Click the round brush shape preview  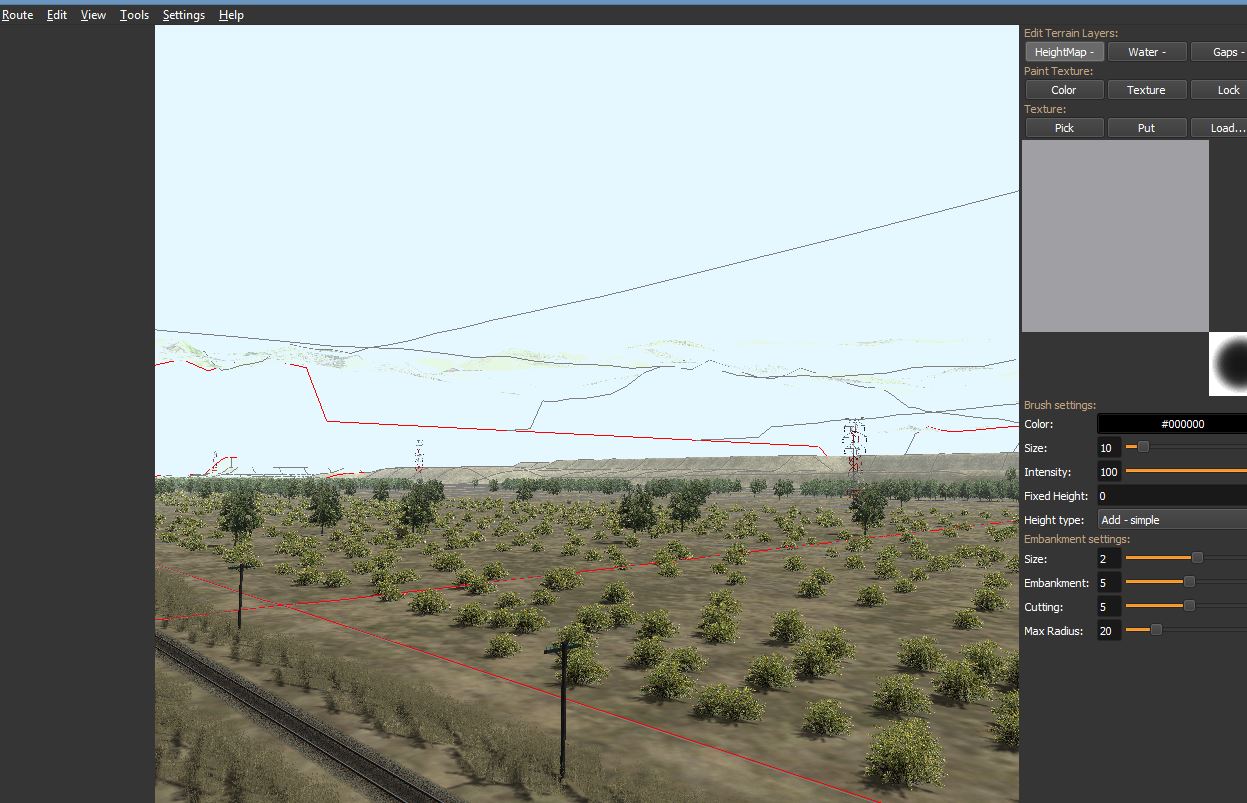[x=1229, y=364]
